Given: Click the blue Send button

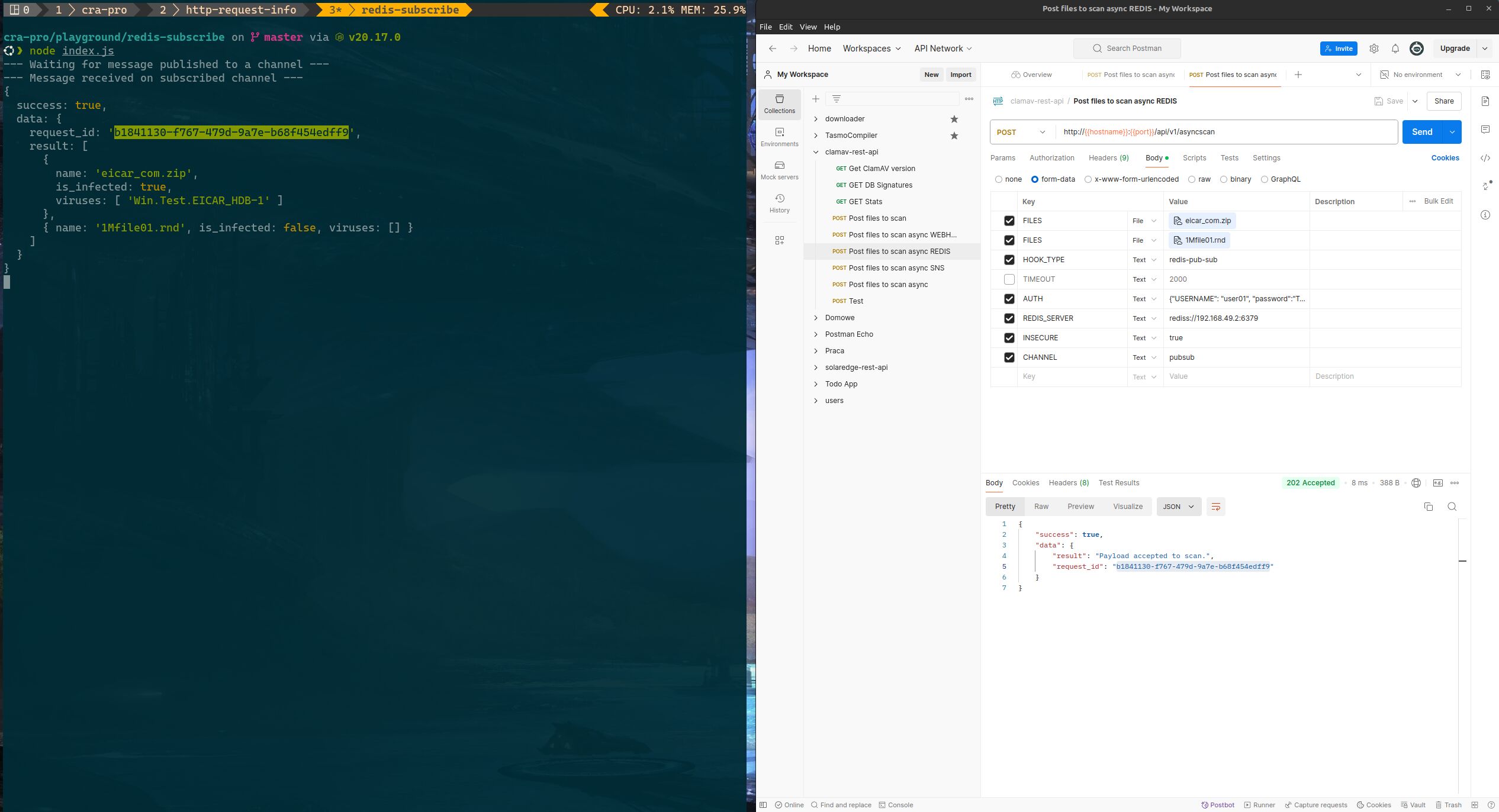Looking at the screenshot, I should 1422,132.
